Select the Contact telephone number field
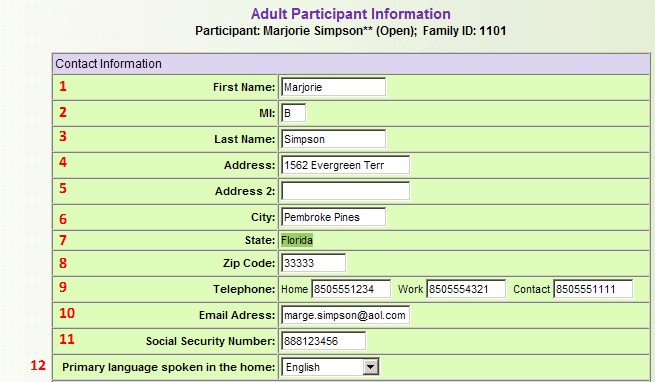Image resolution: width=655 pixels, height=382 pixels. pyautogui.click(x=593, y=289)
